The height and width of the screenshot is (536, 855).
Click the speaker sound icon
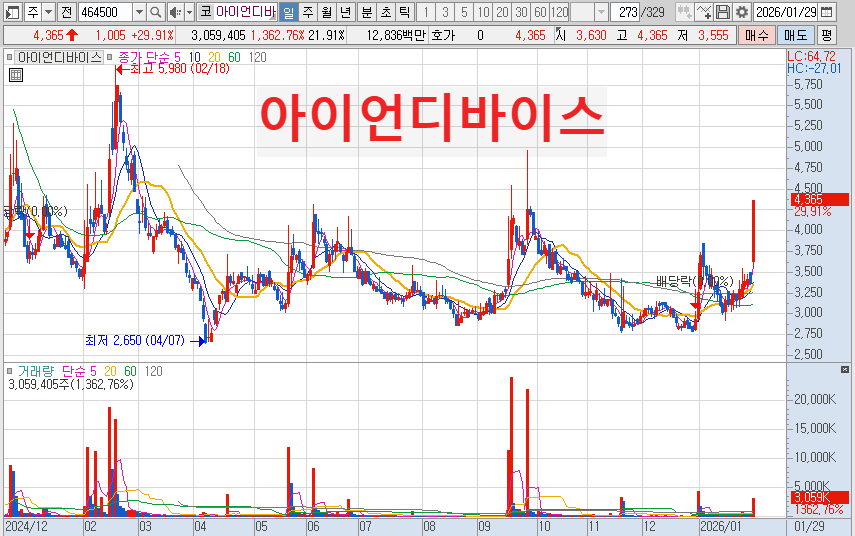click(x=175, y=11)
